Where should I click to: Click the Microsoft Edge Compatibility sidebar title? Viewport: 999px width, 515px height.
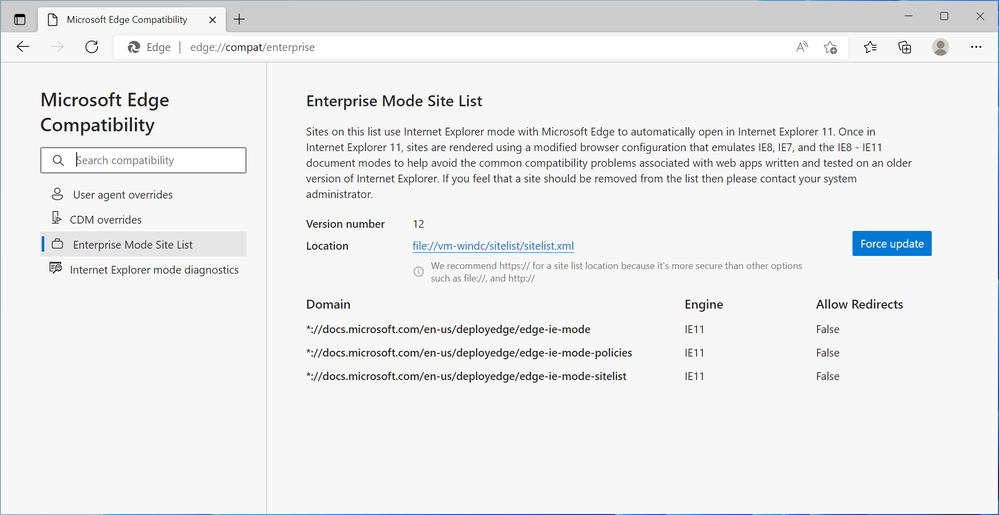104,112
